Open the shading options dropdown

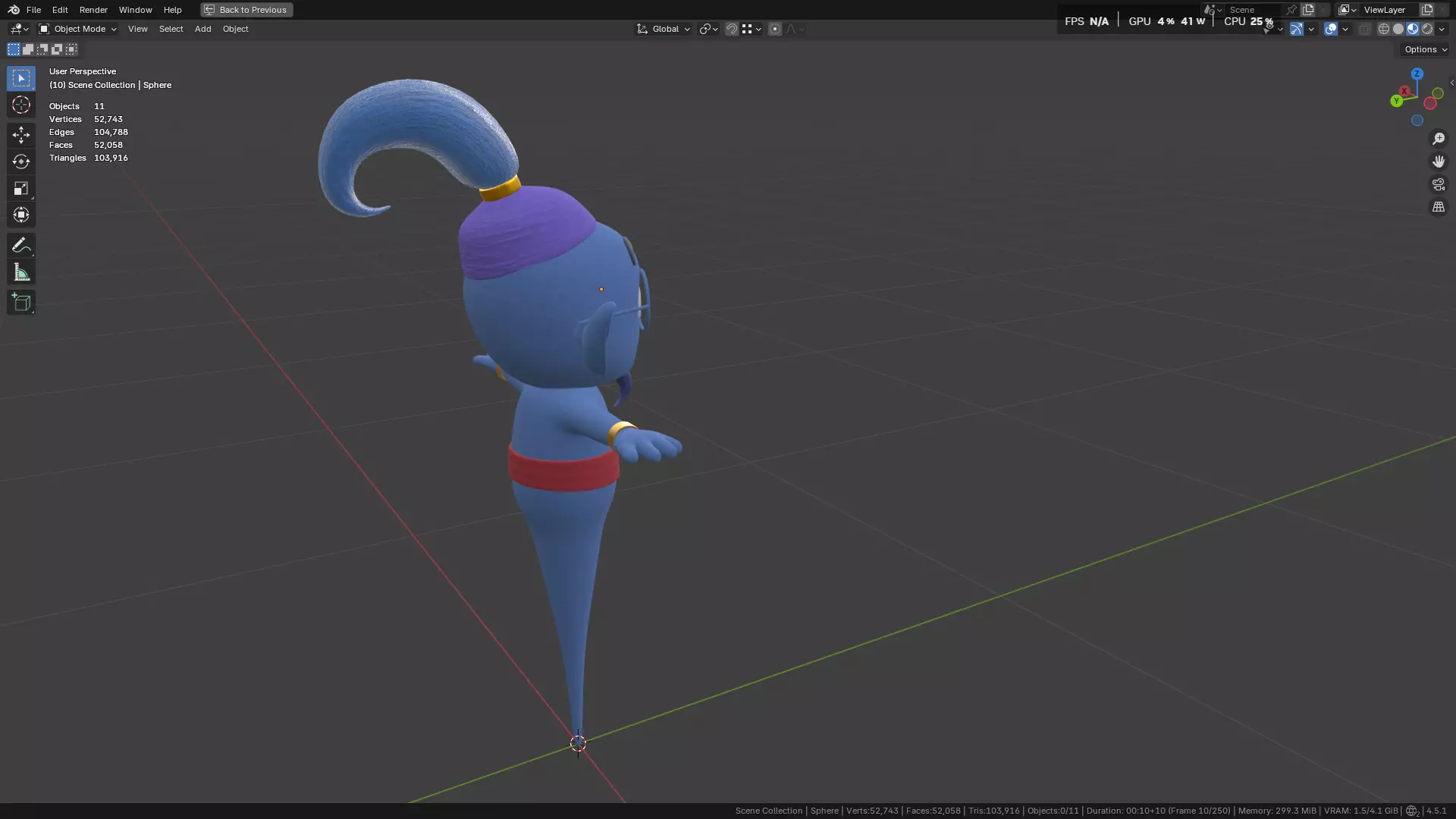click(1442, 29)
